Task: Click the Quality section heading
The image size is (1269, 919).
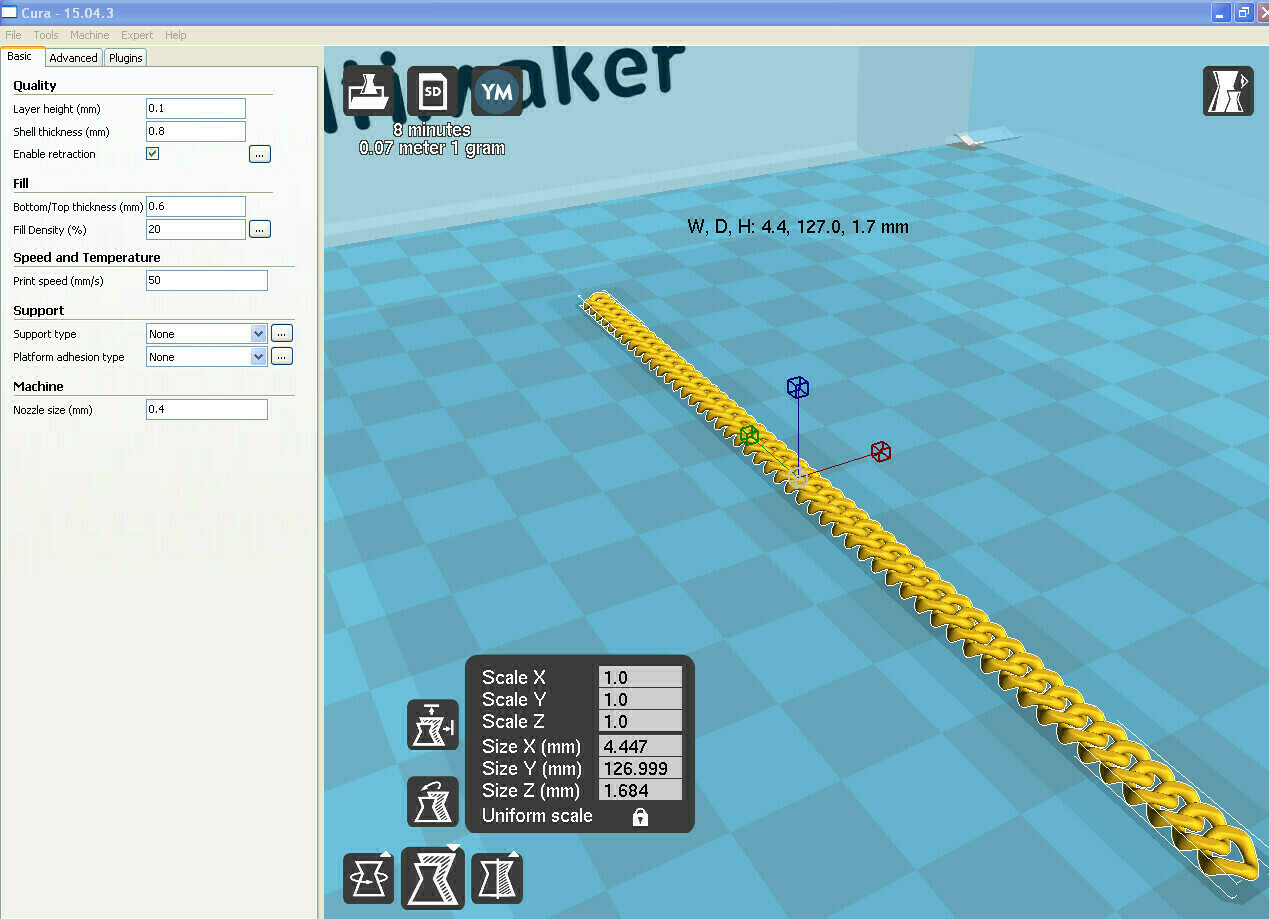Action: 35,86
